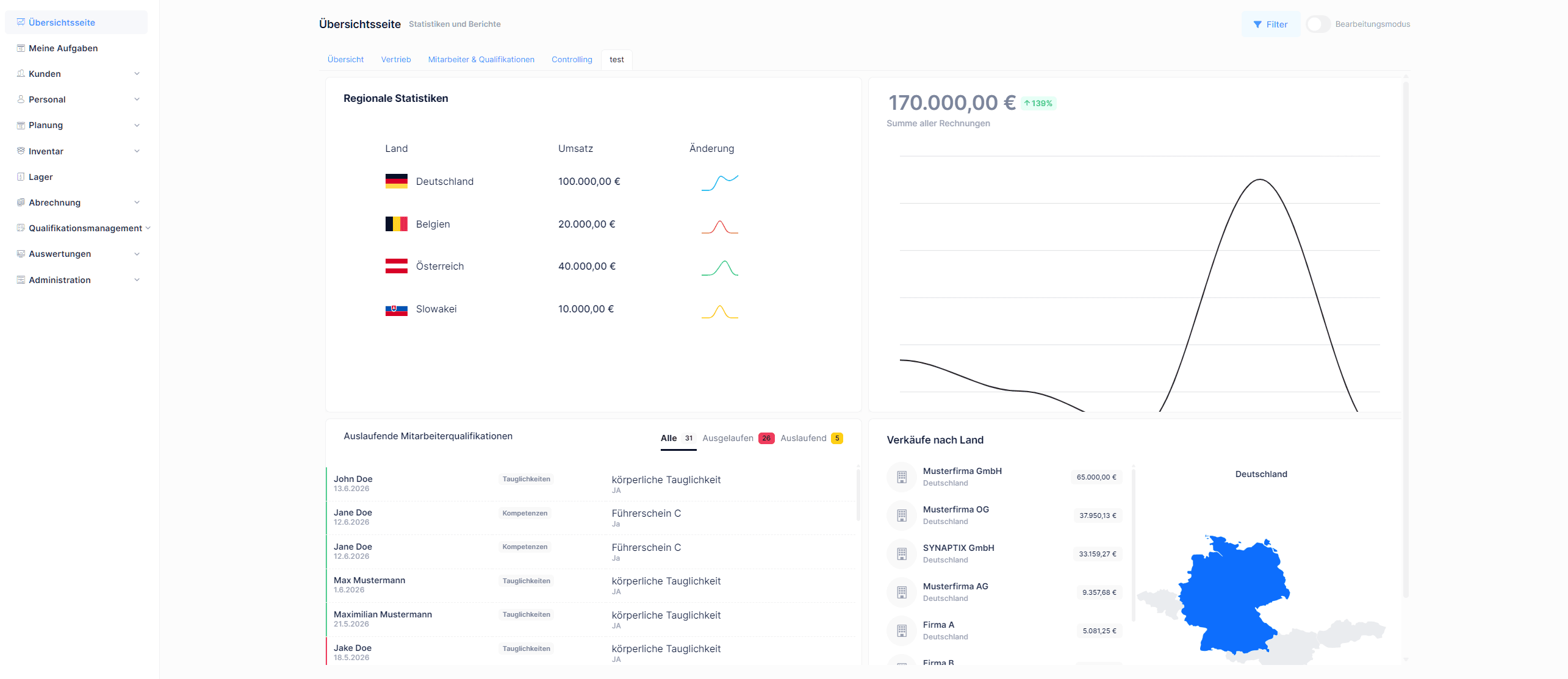Click the Österreich flag icon
Image resolution: width=1568 pixels, height=679 pixels.
tap(397, 266)
